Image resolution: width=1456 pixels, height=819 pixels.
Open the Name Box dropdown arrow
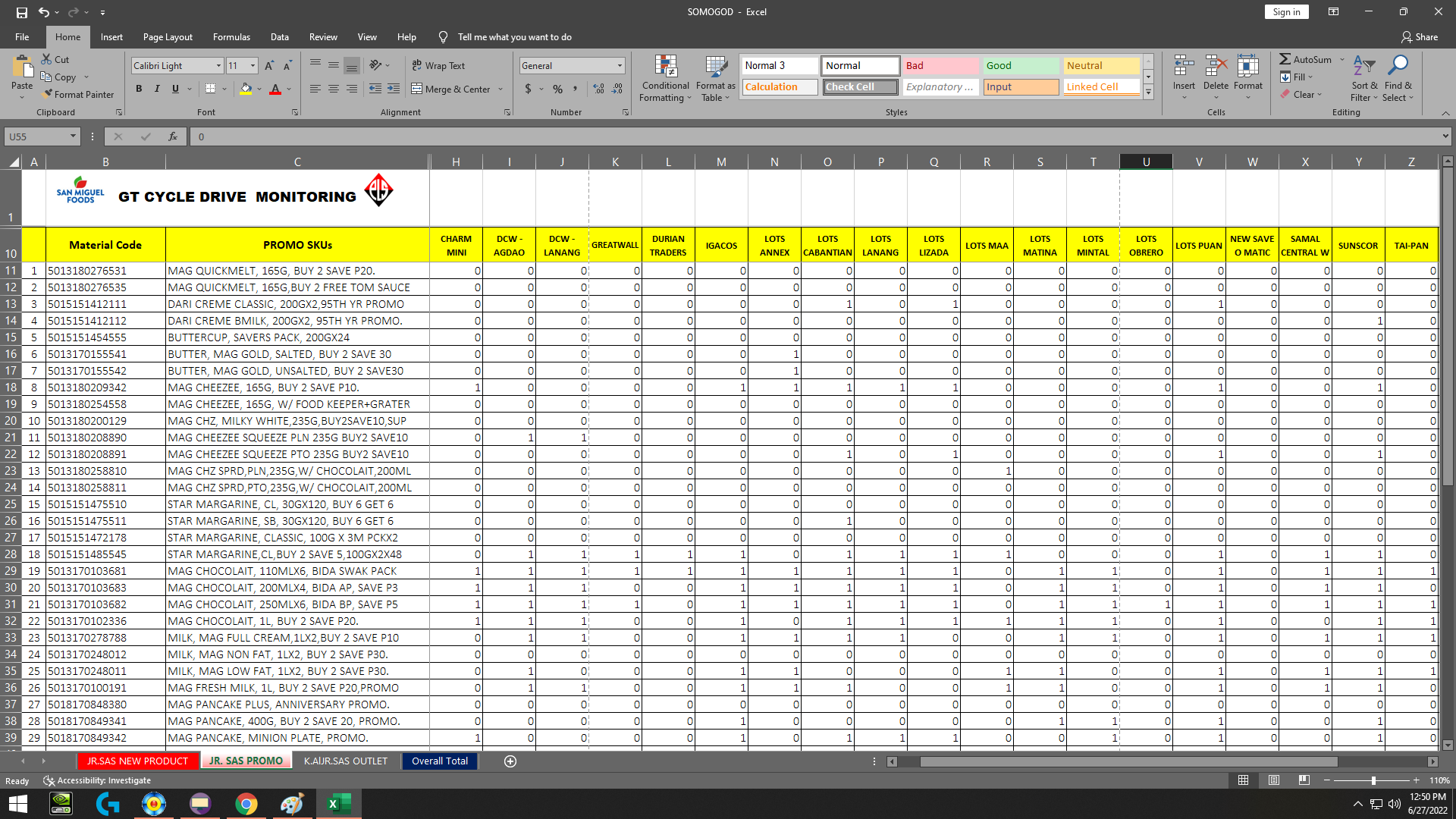73,136
